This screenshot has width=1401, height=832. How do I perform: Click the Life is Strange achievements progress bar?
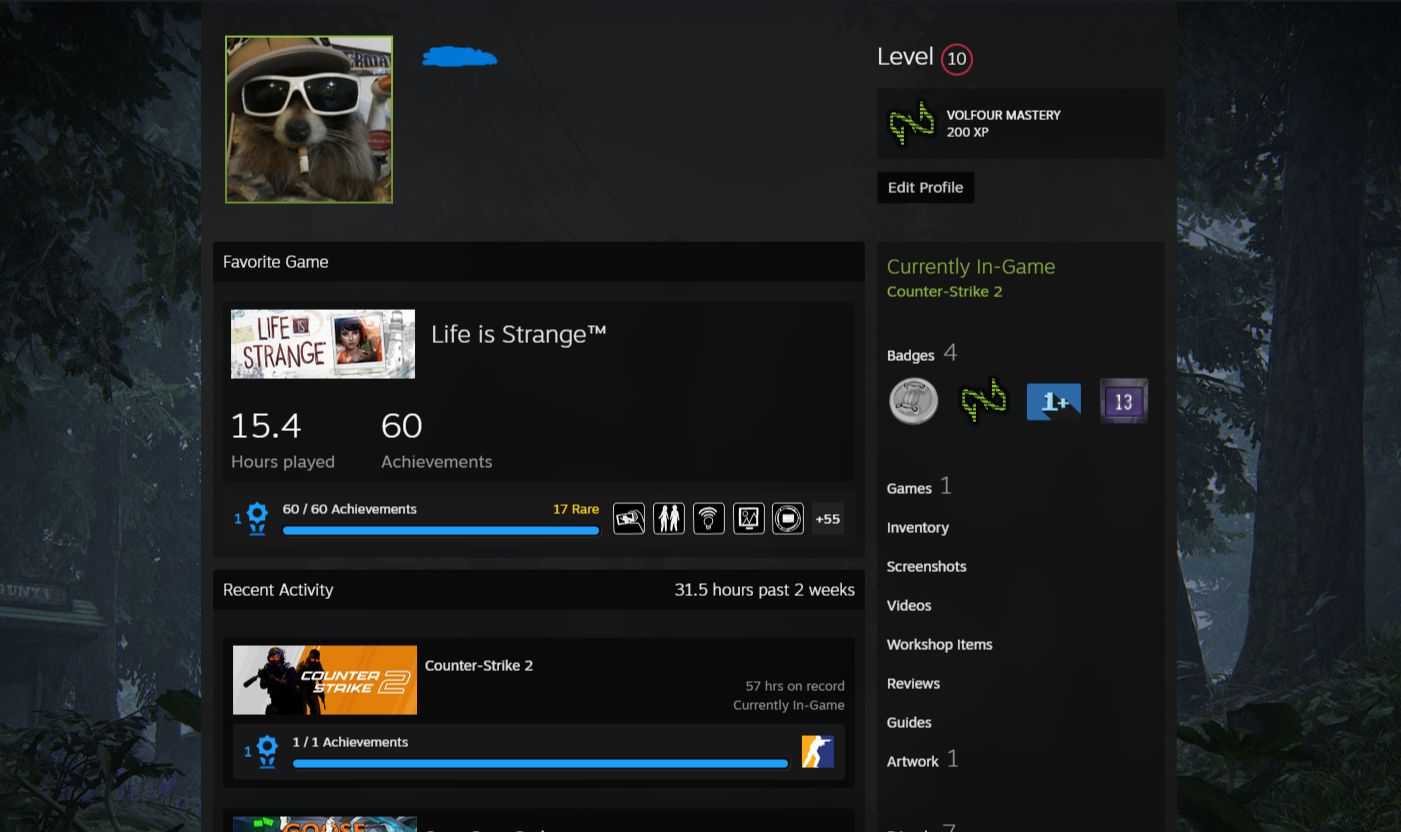441,531
